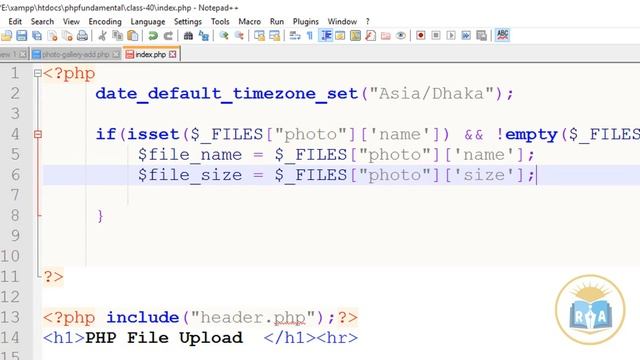Click the Zoom Out toolbar icon
The width and height of the screenshot is (640, 360).
(x=239, y=36)
